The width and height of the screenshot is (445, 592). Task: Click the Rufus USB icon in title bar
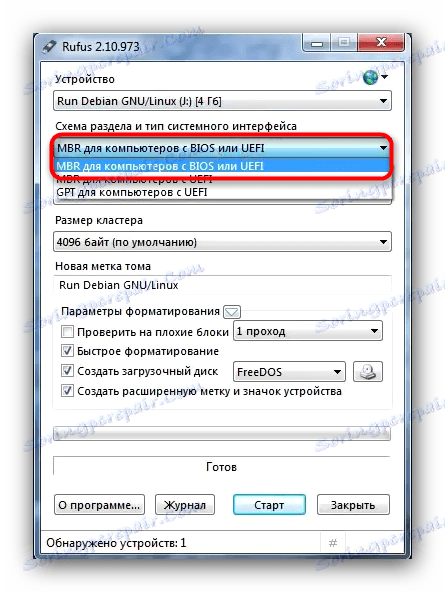(x=49, y=46)
